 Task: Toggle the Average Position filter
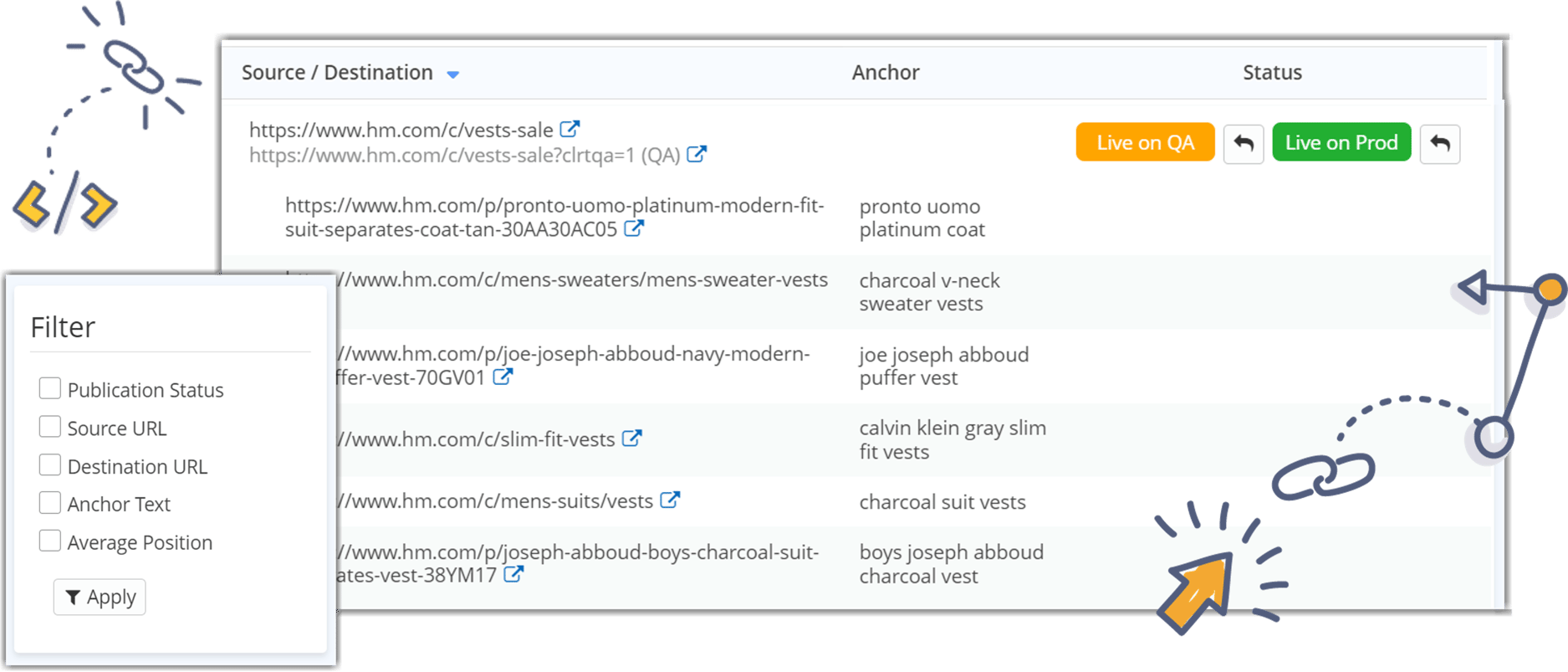point(50,540)
